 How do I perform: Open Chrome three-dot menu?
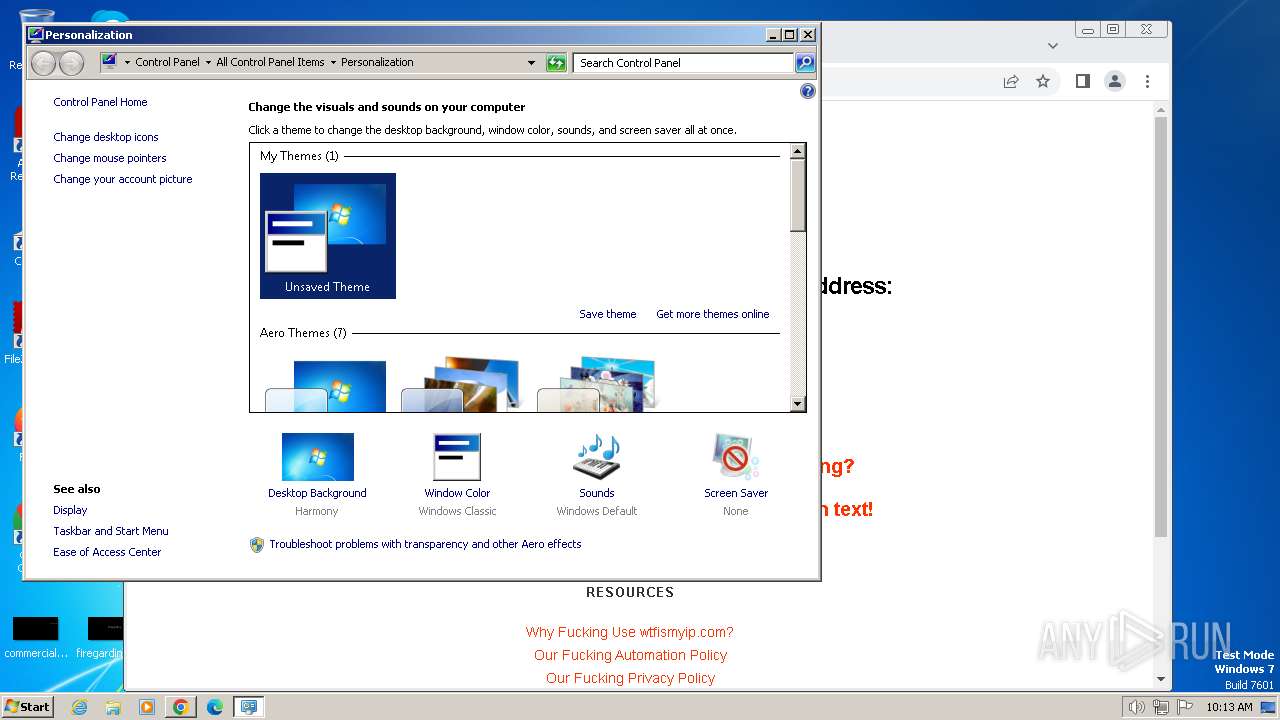[x=1148, y=81]
